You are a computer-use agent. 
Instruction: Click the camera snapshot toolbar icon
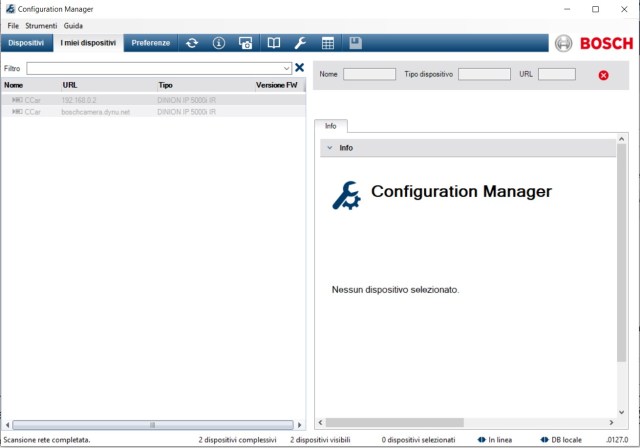tap(246, 43)
